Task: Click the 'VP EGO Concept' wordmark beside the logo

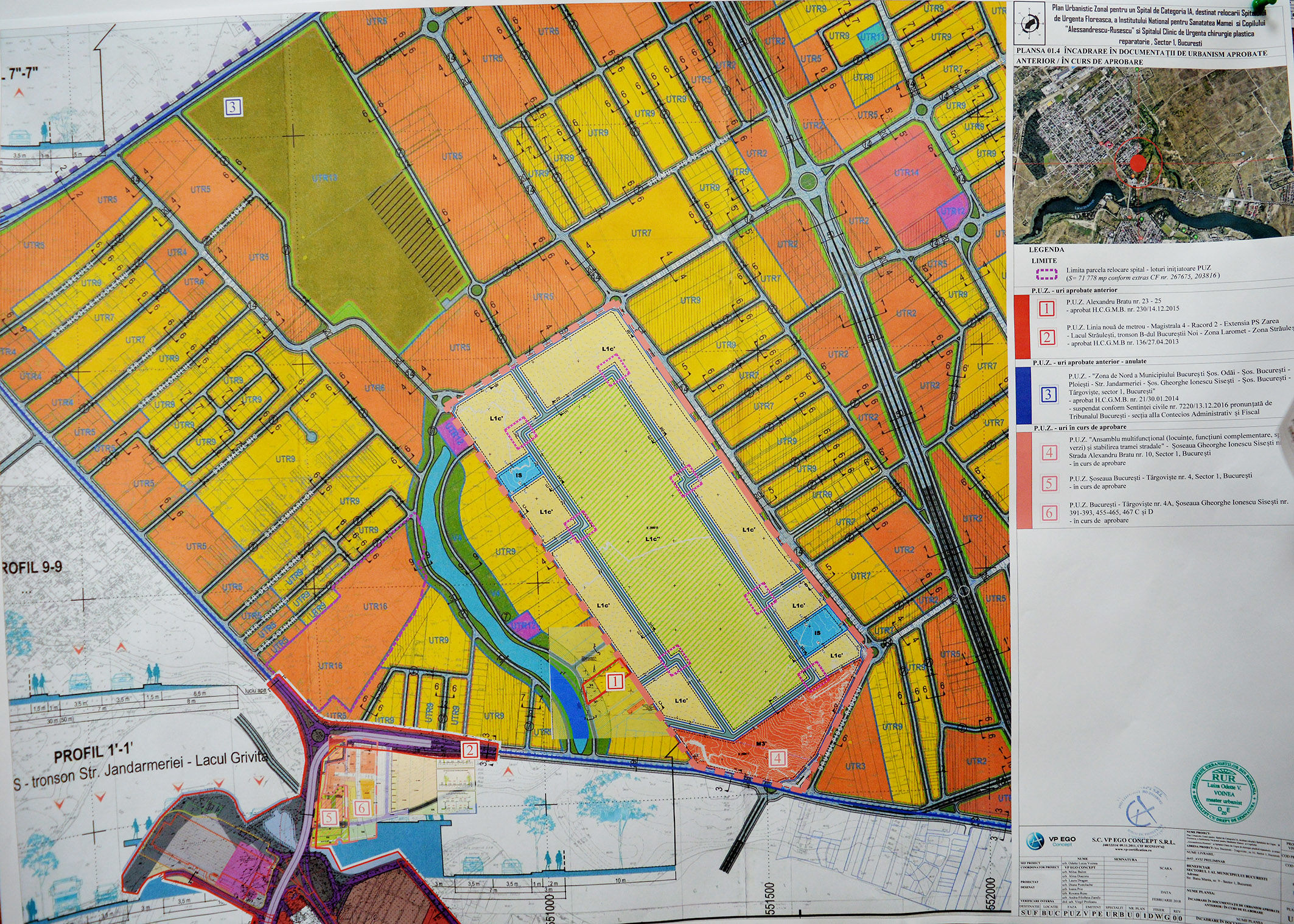Action: click(1061, 841)
